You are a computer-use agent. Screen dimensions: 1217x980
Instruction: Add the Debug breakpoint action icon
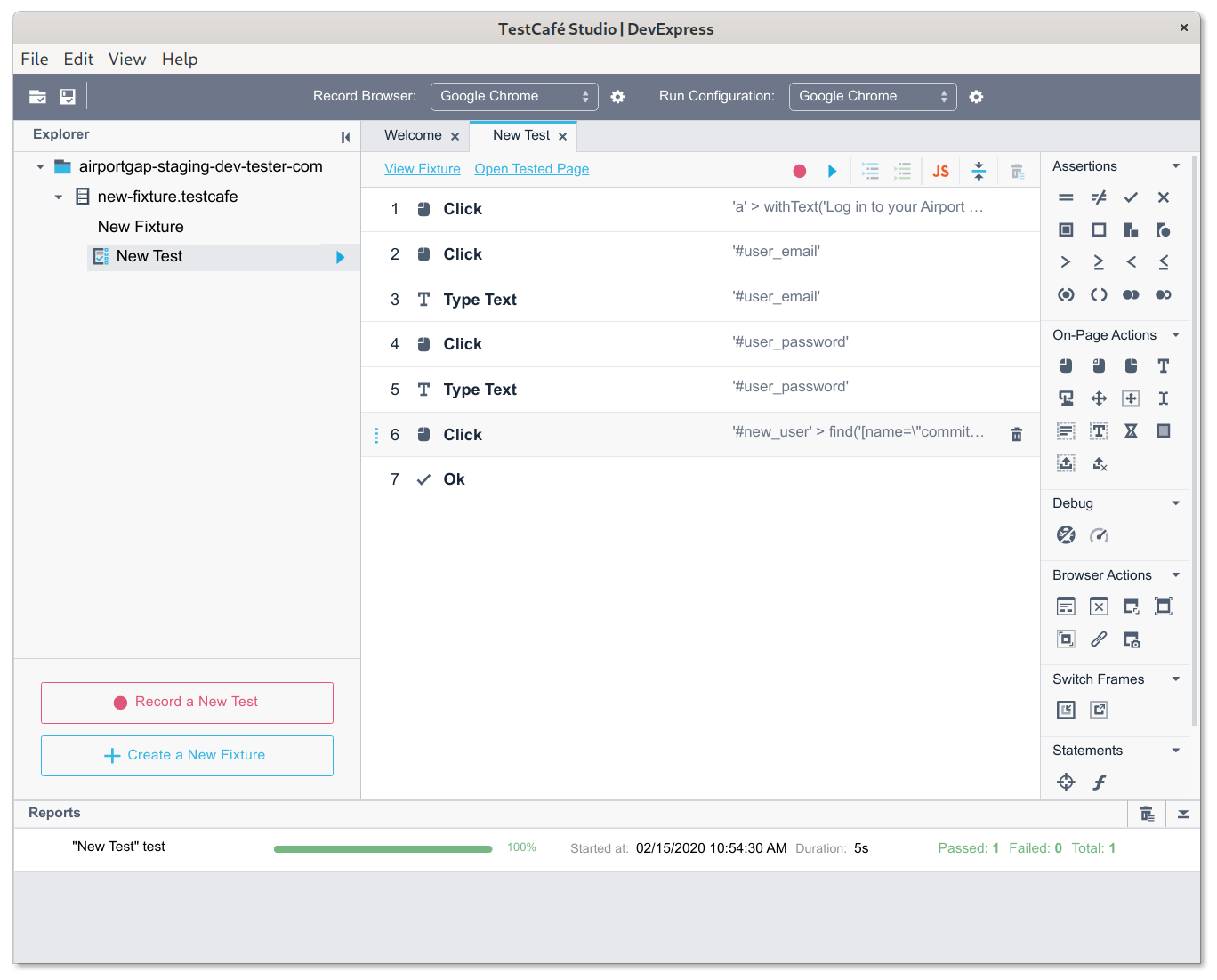1066,534
